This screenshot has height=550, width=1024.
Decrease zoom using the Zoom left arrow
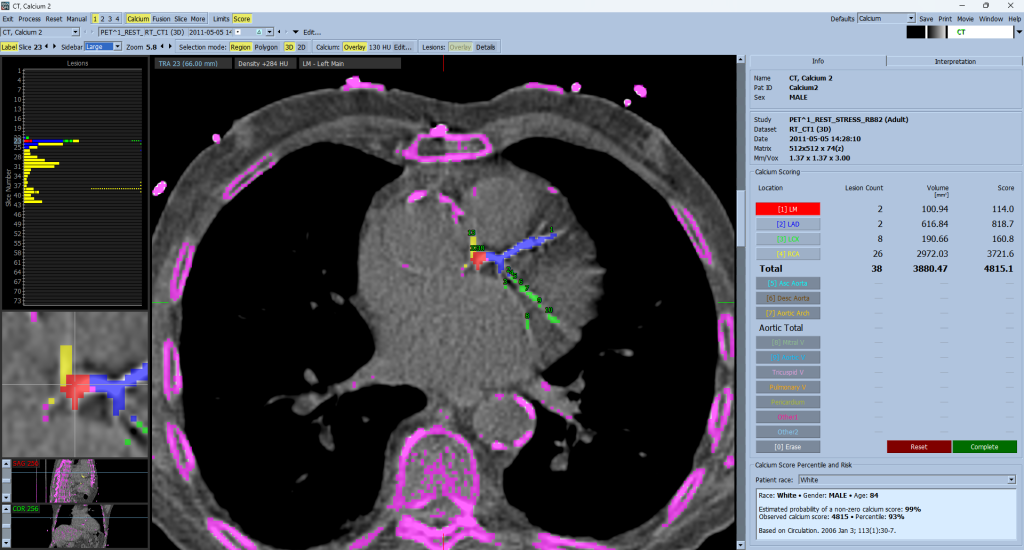pos(163,46)
